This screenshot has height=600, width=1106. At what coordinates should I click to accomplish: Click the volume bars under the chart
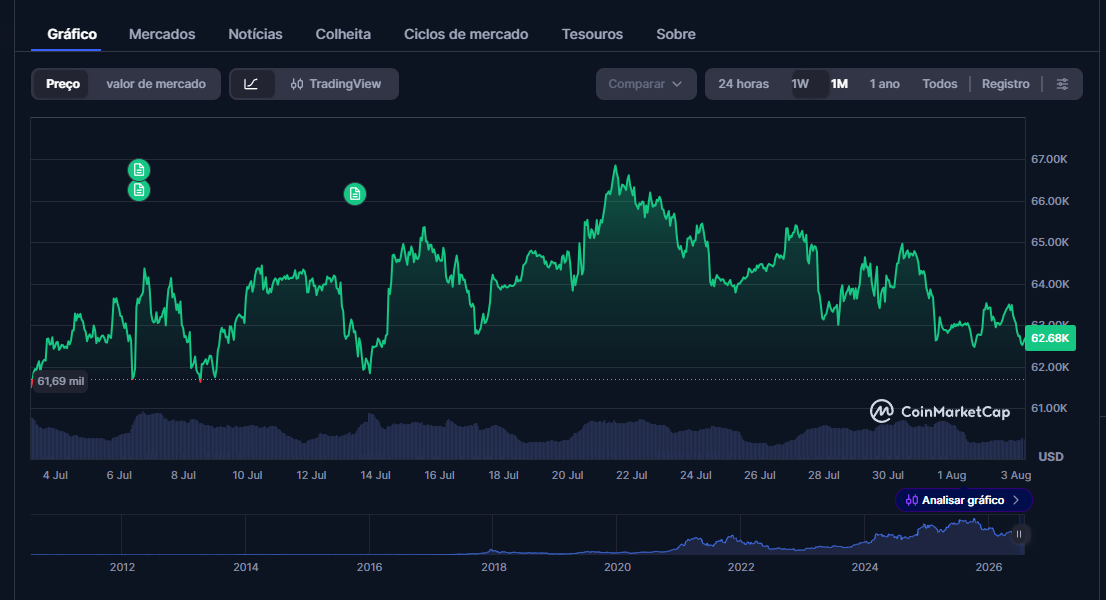coord(528,437)
